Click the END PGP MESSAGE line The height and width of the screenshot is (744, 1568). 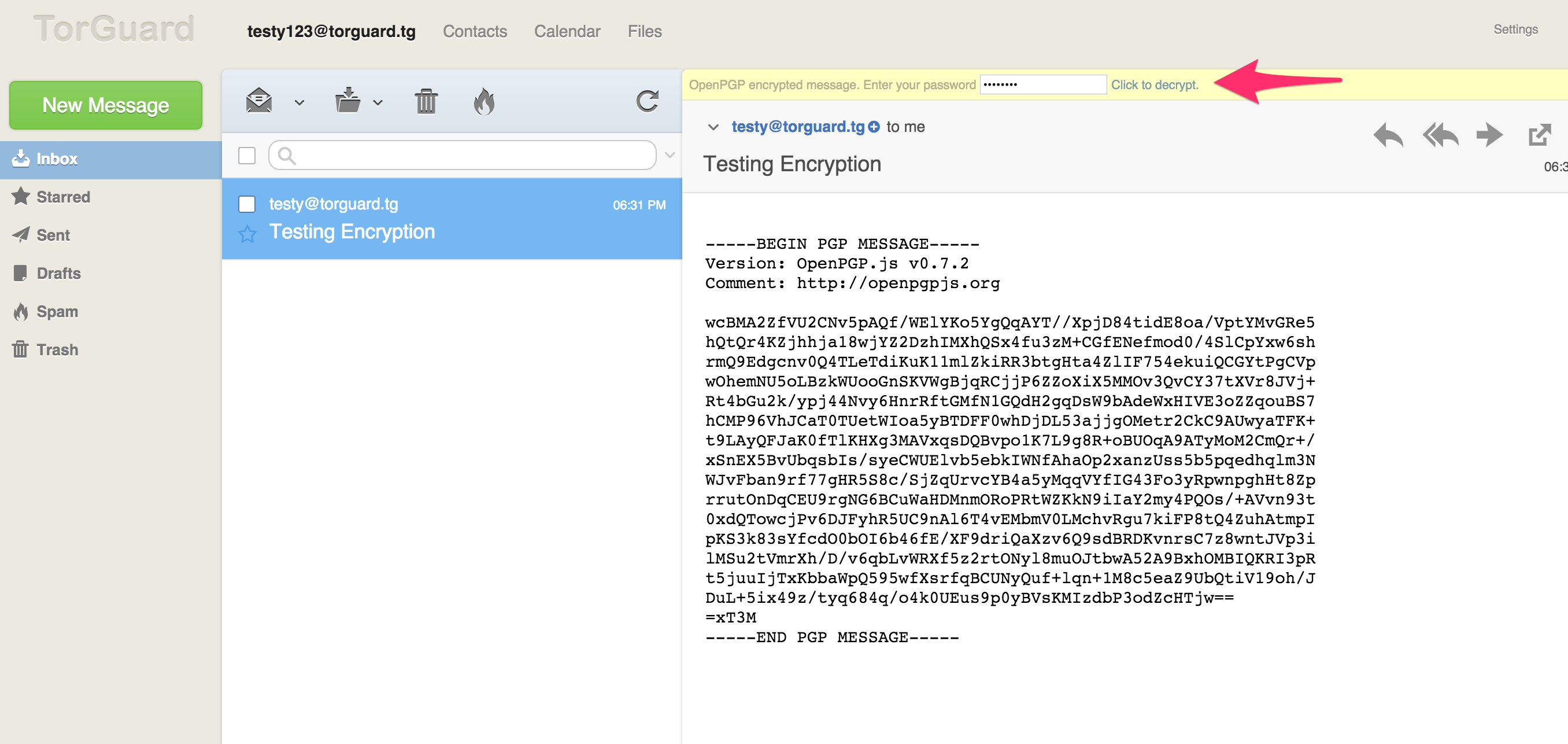click(832, 638)
